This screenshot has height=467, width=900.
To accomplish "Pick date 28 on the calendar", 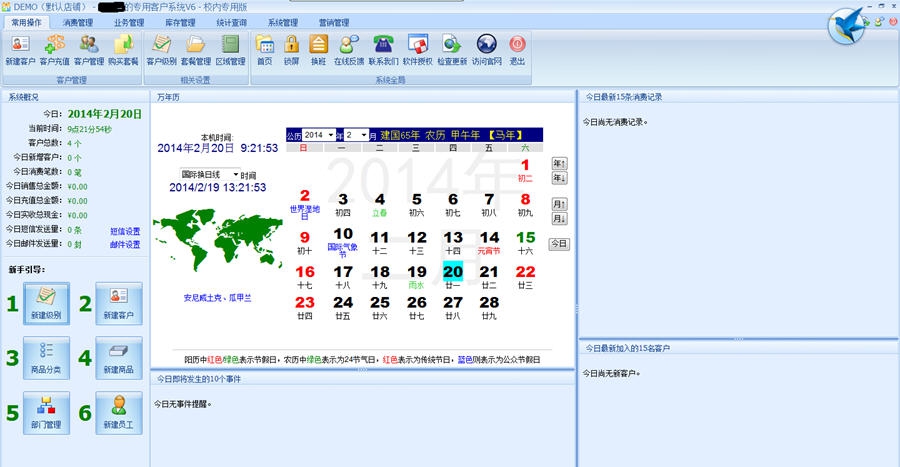I will [x=489, y=307].
